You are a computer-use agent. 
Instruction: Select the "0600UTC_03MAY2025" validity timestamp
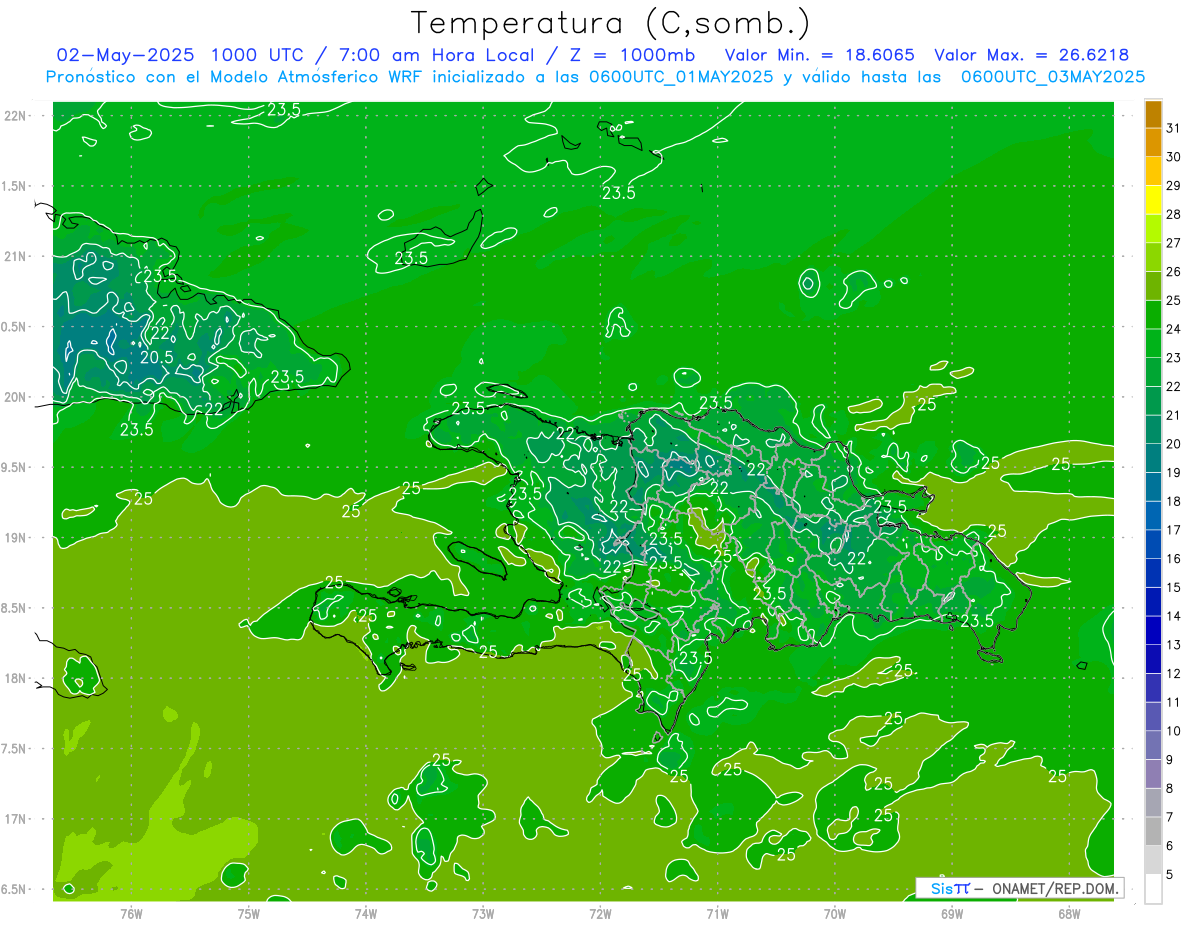pyautogui.click(x=1053, y=77)
